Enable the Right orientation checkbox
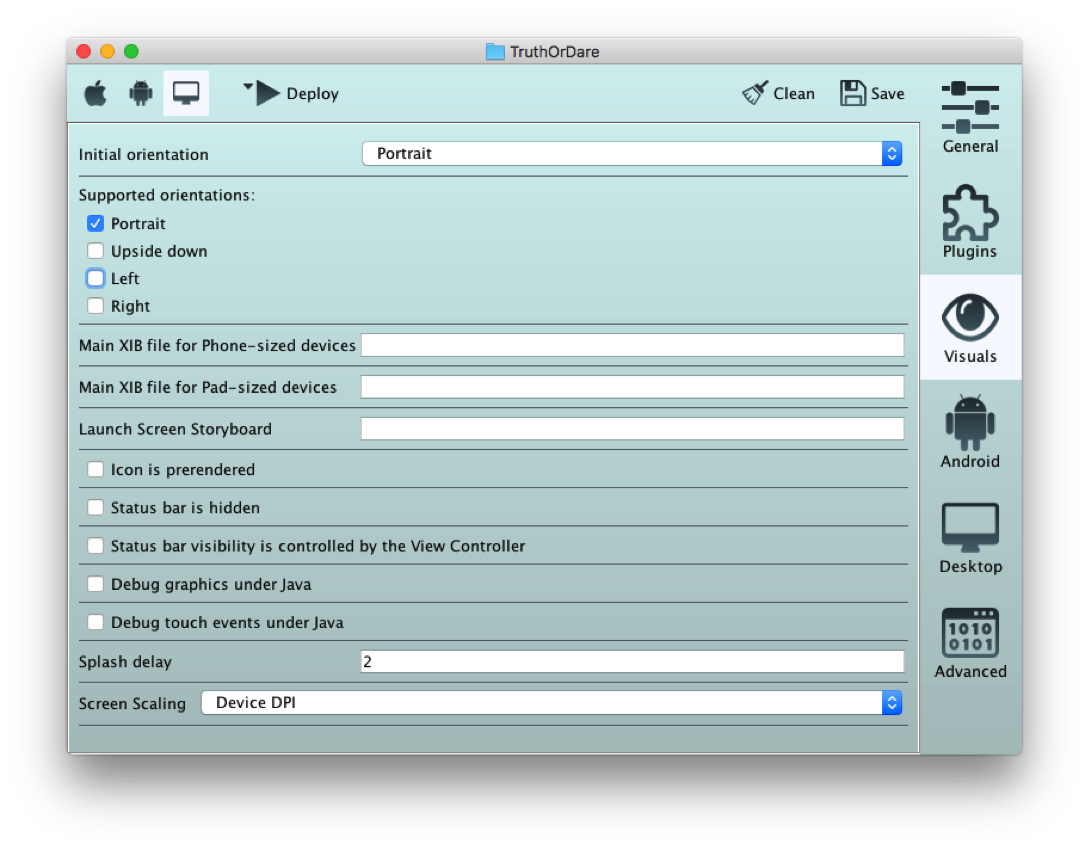This screenshot has height=850, width=1089. click(95, 306)
